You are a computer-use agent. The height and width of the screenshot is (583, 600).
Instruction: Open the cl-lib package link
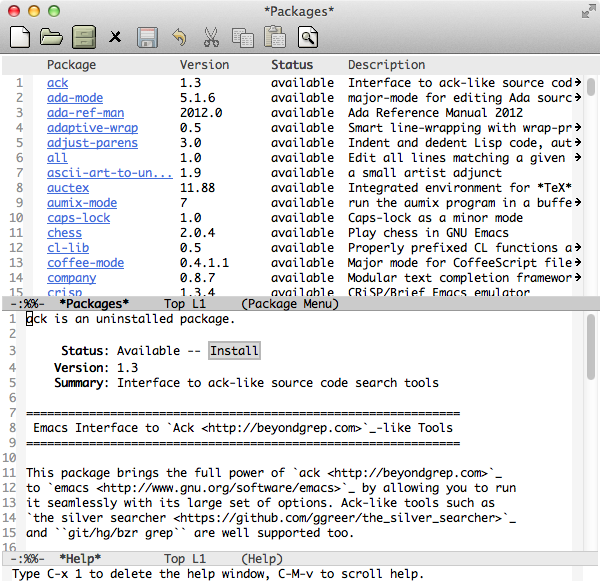point(68,248)
